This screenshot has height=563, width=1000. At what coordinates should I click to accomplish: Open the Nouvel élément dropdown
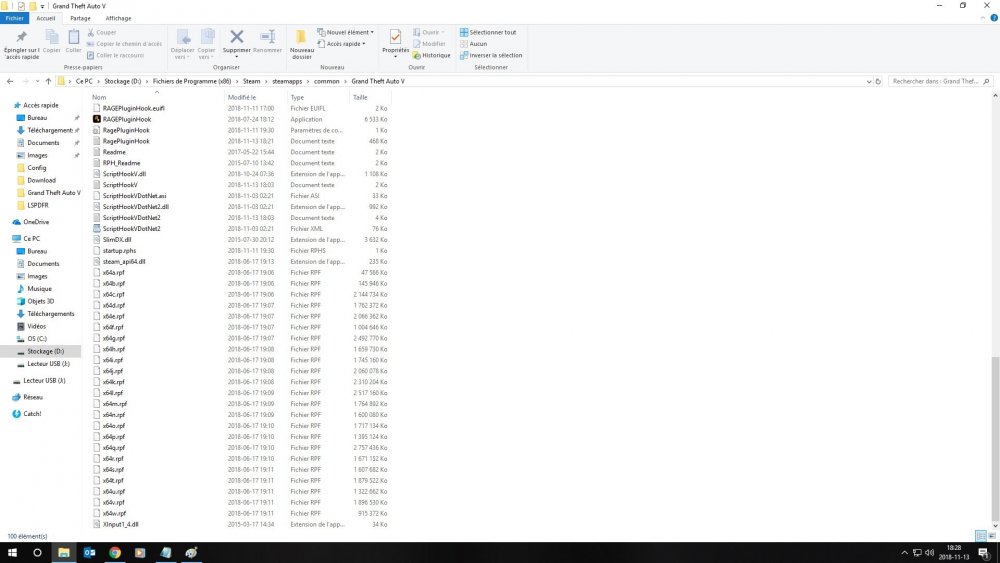pos(346,33)
